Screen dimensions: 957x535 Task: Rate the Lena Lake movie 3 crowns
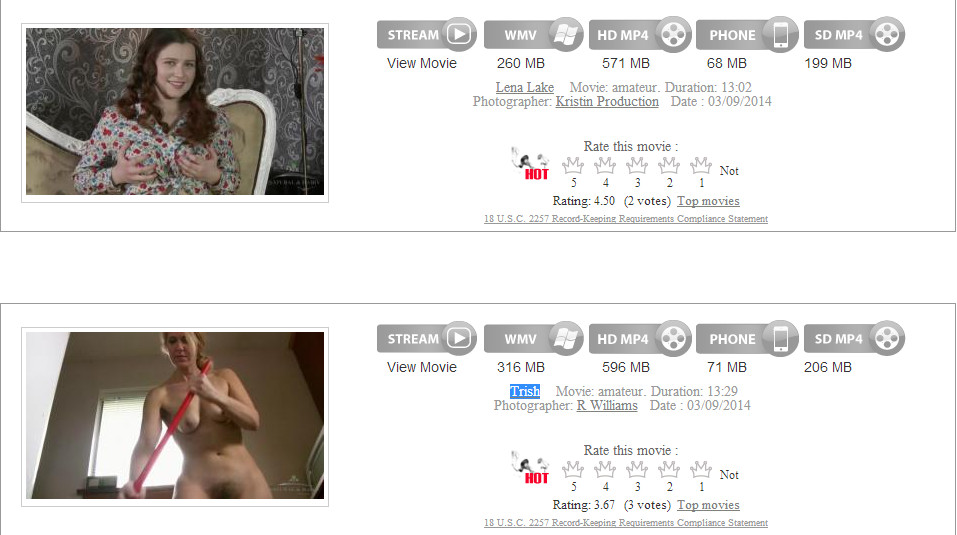(x=637, y=165)
